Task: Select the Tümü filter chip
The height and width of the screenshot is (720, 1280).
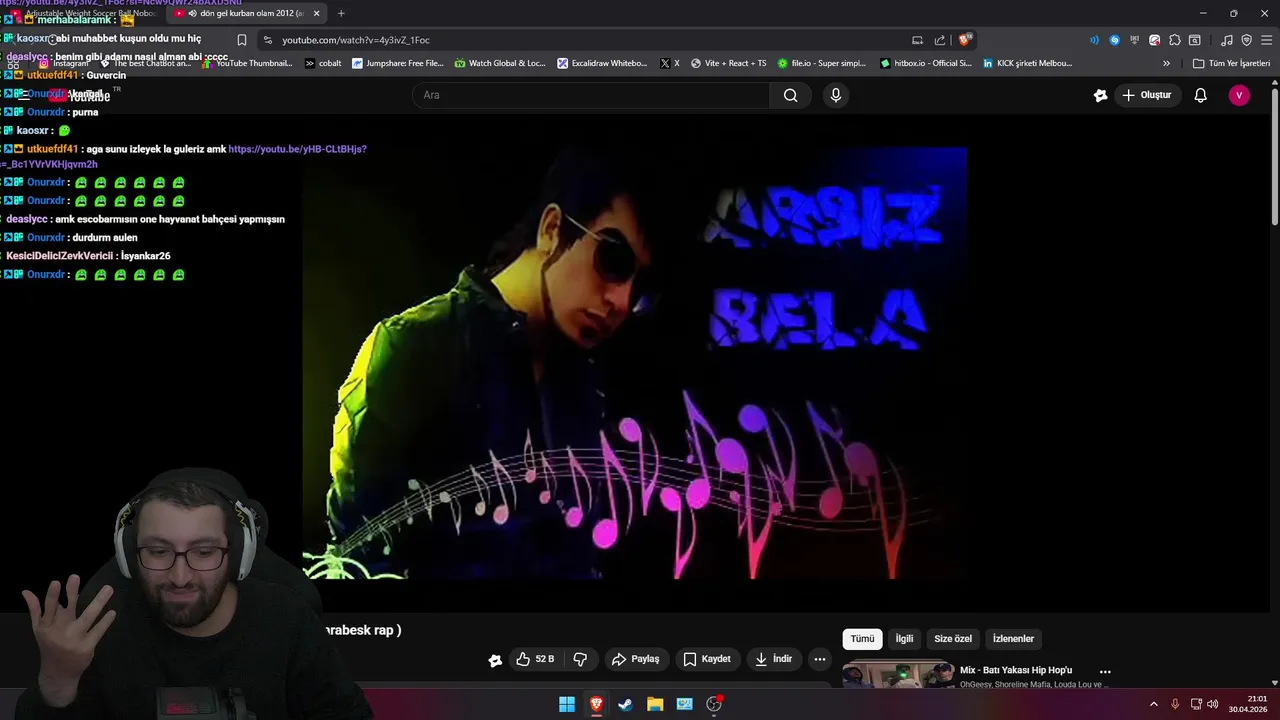Action: coord(862,639)
